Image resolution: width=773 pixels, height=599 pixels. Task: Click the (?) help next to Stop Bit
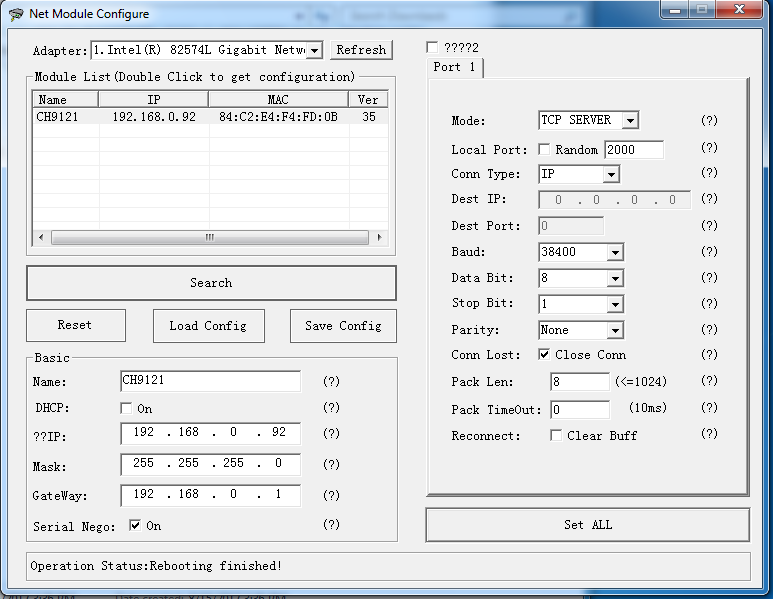(709, 303)
